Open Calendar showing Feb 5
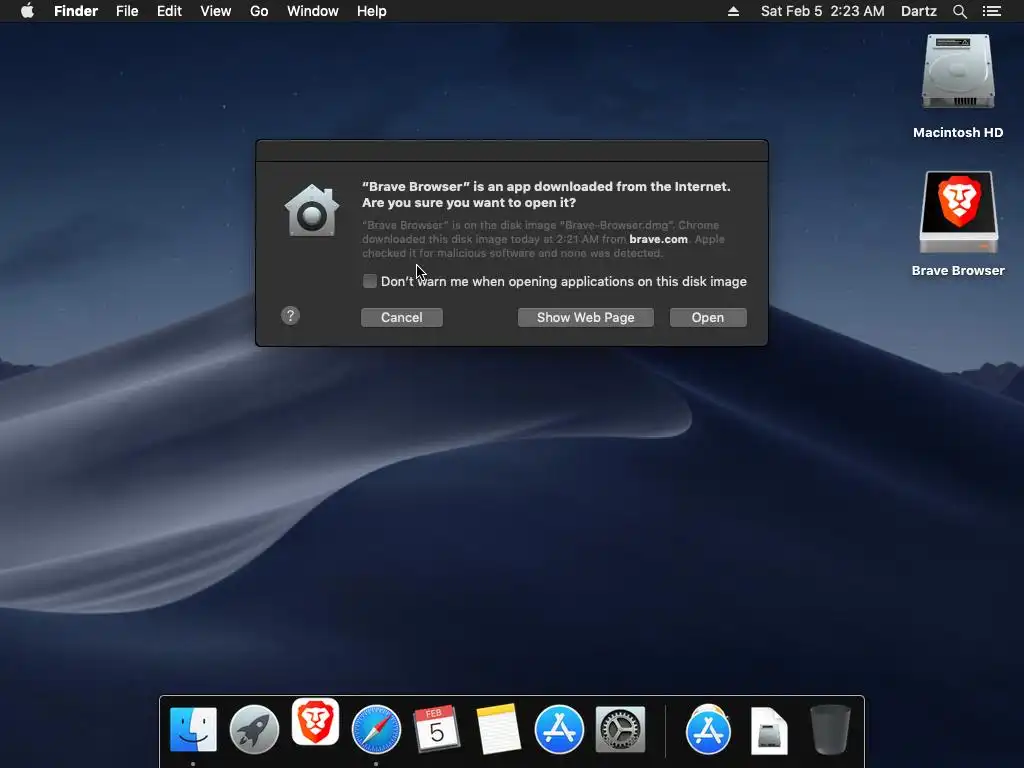The height and width of the screenshot is (768, 1024). tap(437, 729)
